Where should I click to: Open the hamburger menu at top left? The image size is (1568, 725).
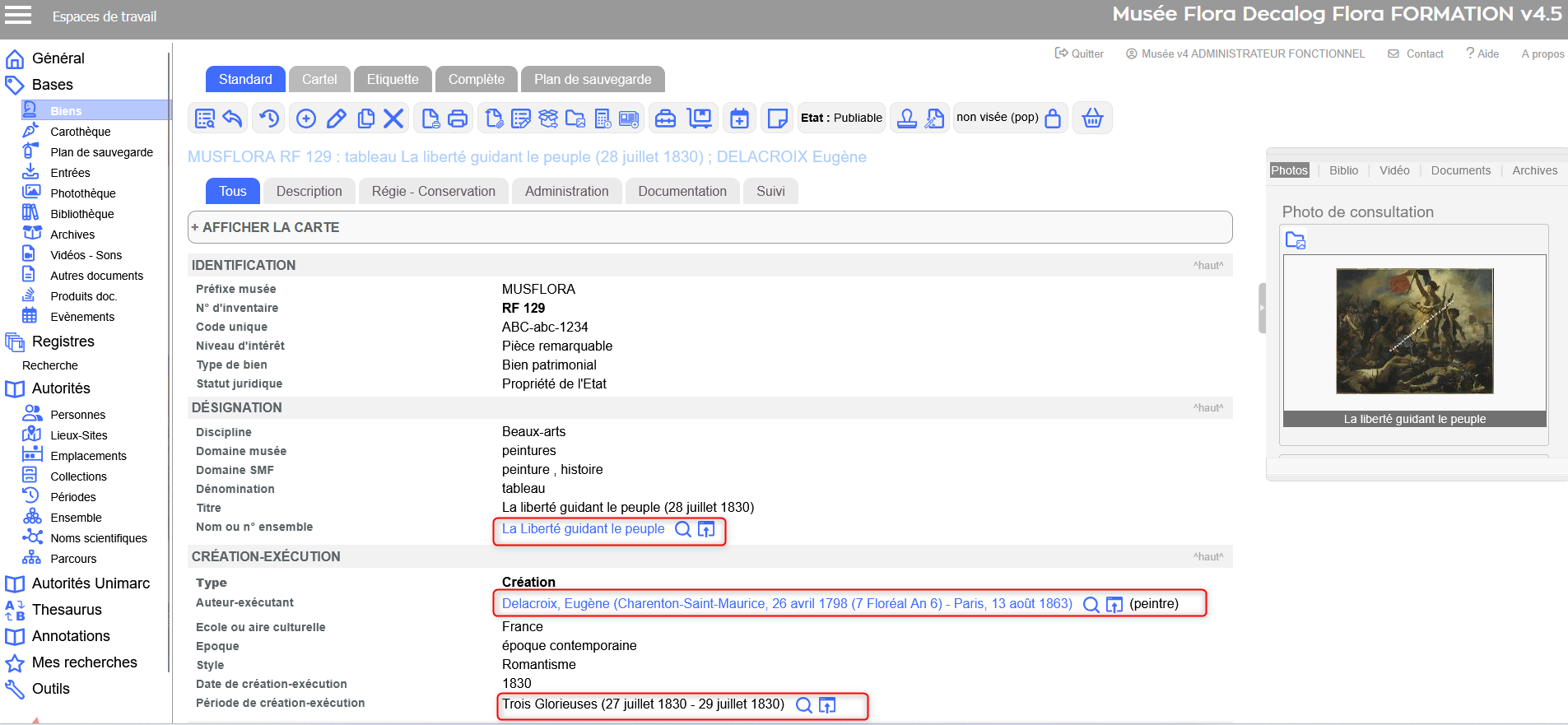point(18,16)
